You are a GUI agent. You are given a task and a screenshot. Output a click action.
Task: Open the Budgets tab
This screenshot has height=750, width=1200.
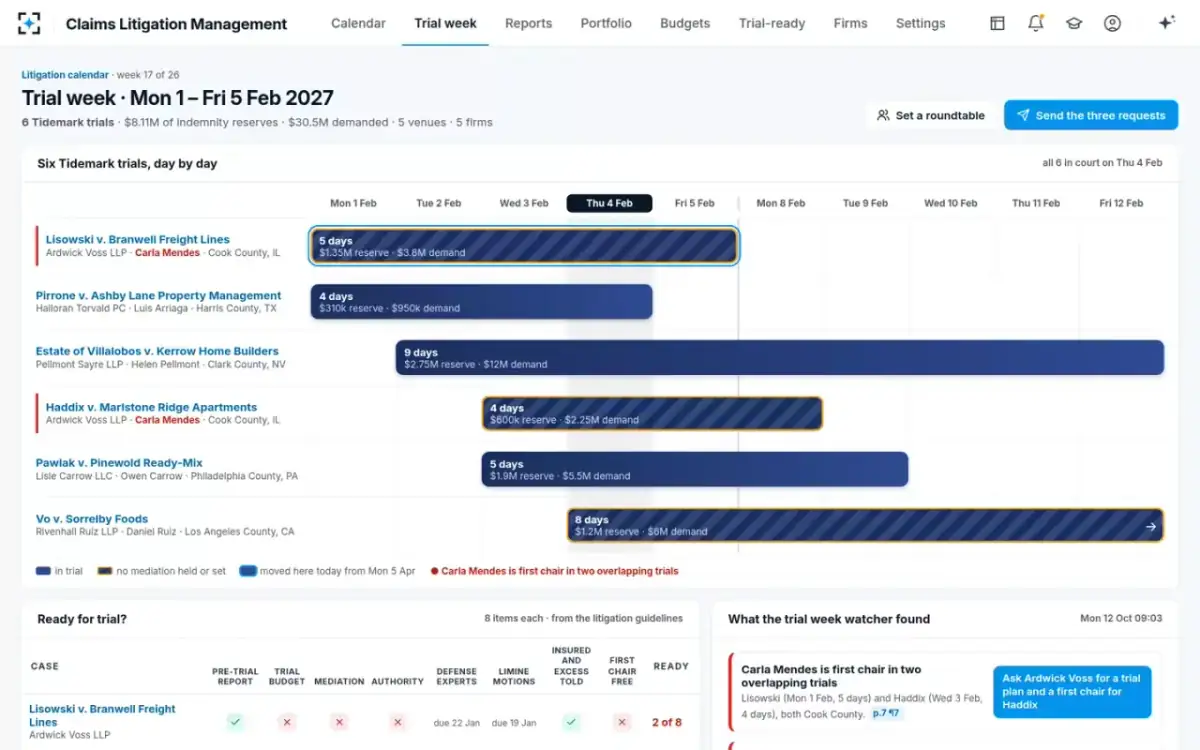(685, 23)
